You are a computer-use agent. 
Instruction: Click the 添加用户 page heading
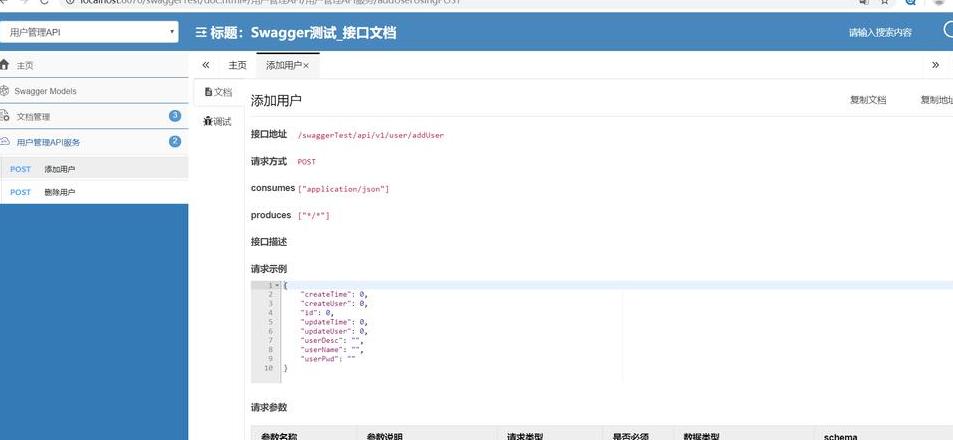click(x=276, y=101)
